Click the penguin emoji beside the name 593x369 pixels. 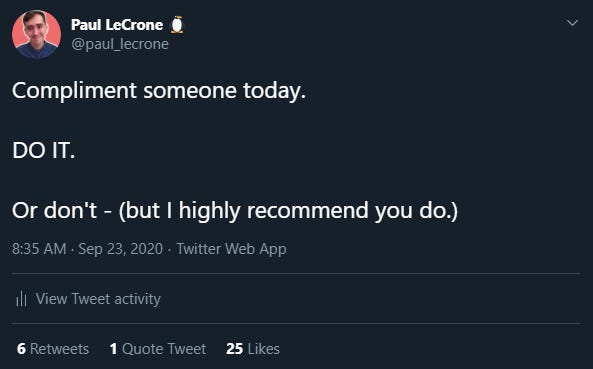pos(177,25)
